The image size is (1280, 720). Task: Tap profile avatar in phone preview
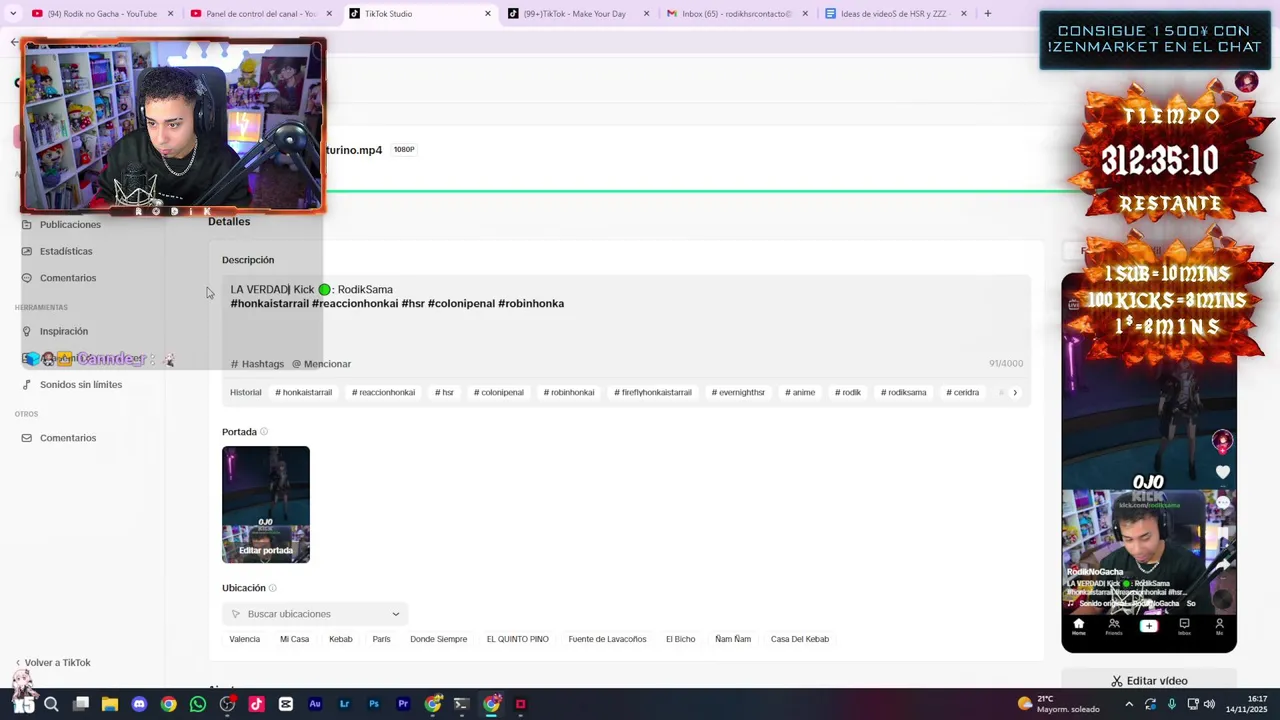pyautogui.click(x=1222, y=440)
